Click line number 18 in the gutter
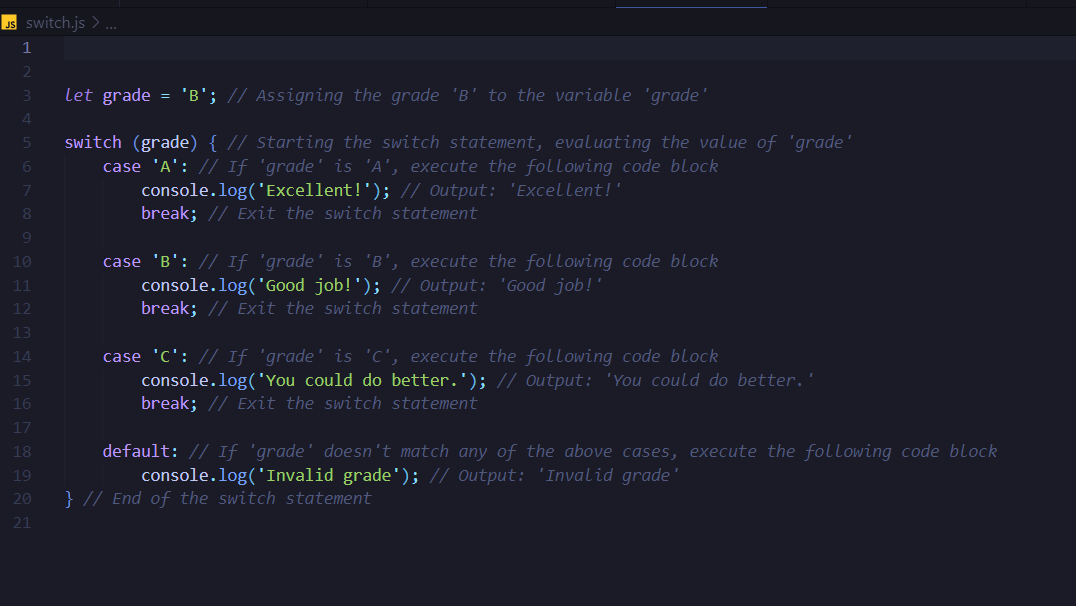1076x606 pixels. coord(22,451)
